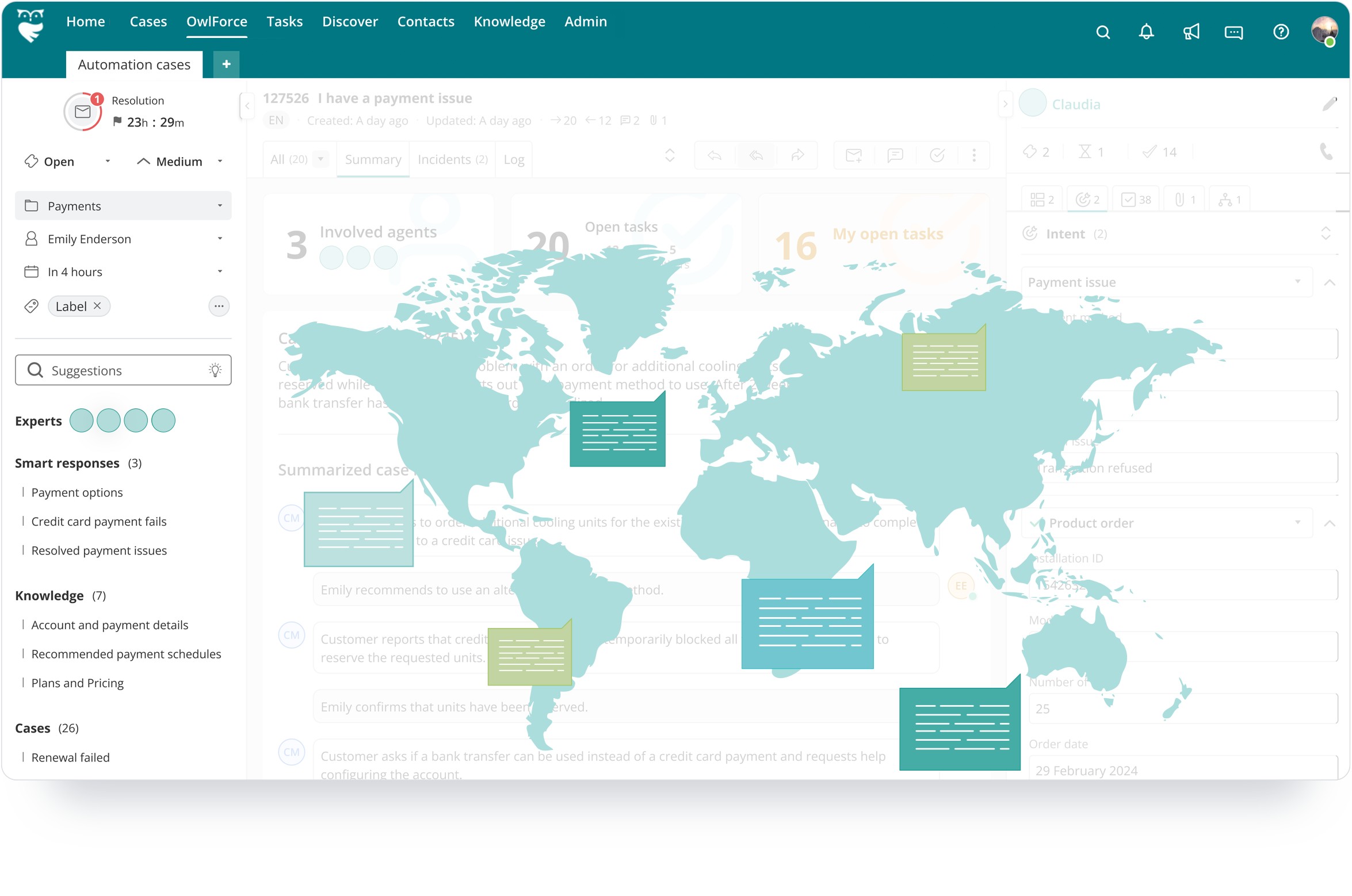Screen dimensions: 1352x896
Task: Check notifications via the bell icon
Action: click(x=1146, y=32)
